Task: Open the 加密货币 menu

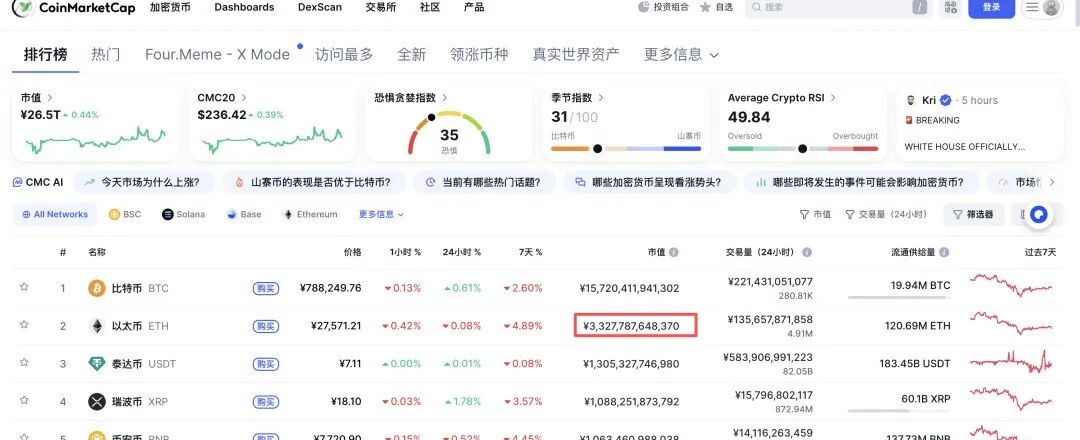Action: [x=170, y=7]
